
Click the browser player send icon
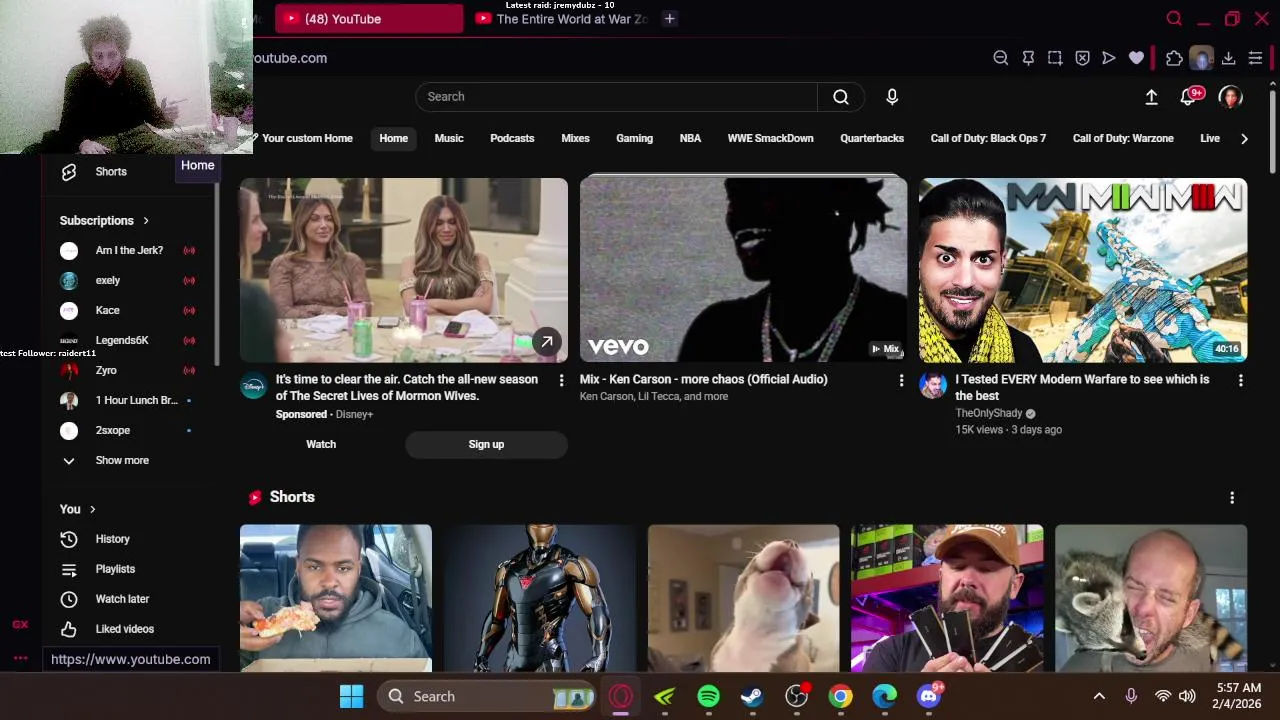[1109, 58]
